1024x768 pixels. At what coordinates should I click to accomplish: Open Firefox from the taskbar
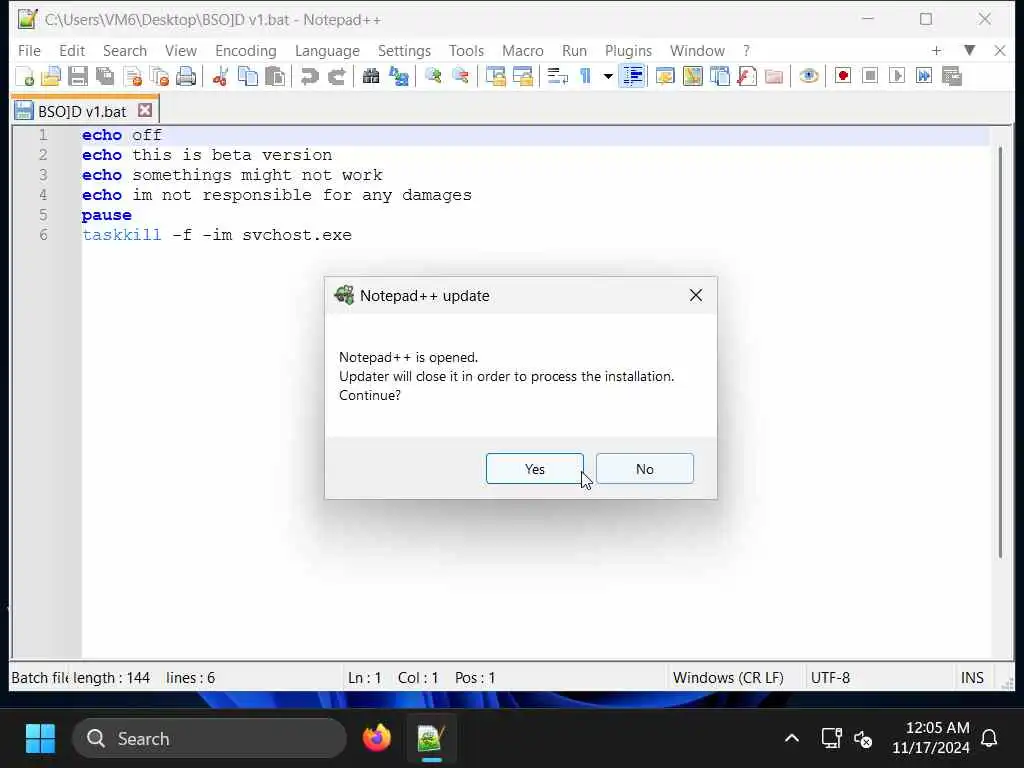pyautogui.click(x=377, y=739)
